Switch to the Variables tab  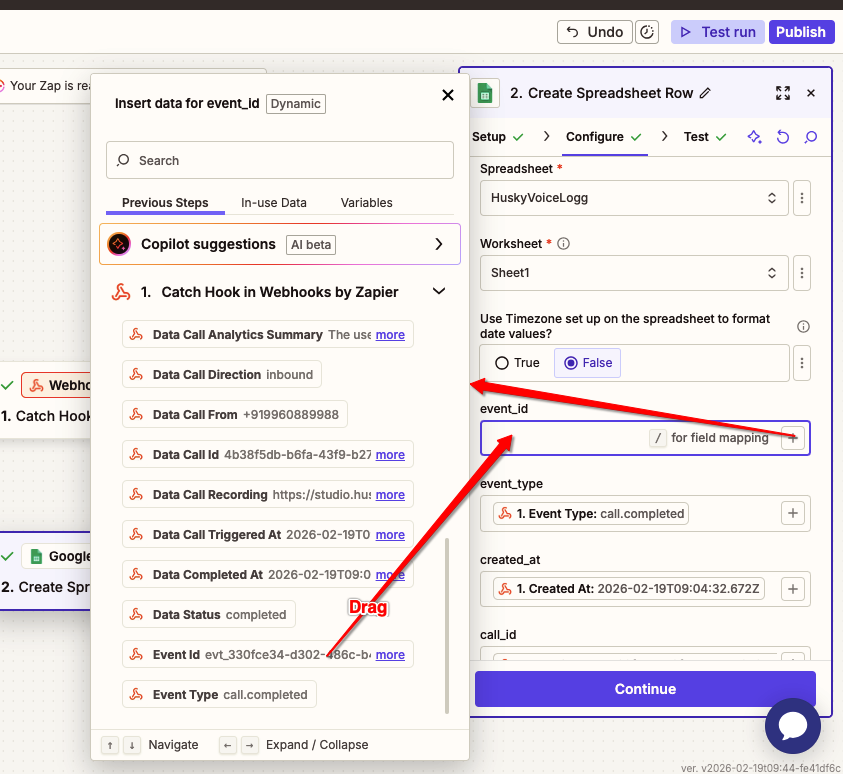tap(366, 203)
